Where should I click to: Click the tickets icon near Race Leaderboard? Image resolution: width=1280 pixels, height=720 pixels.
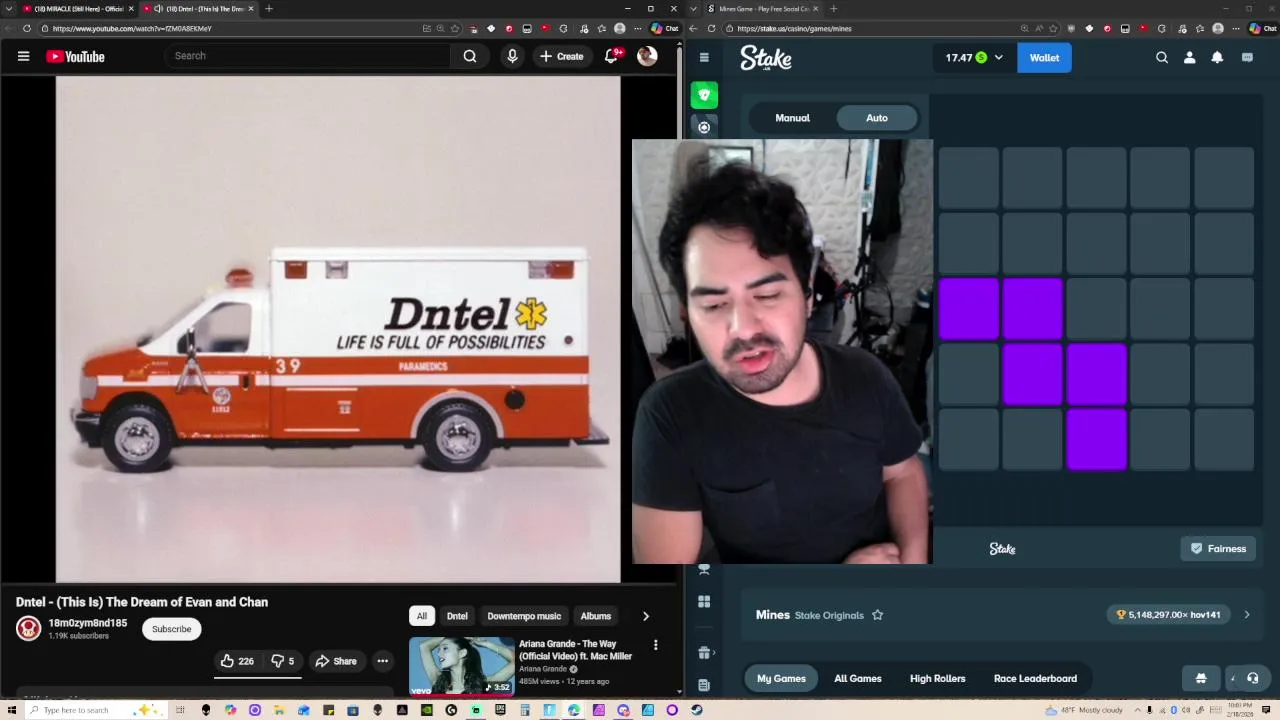[x=1201, y=678]
